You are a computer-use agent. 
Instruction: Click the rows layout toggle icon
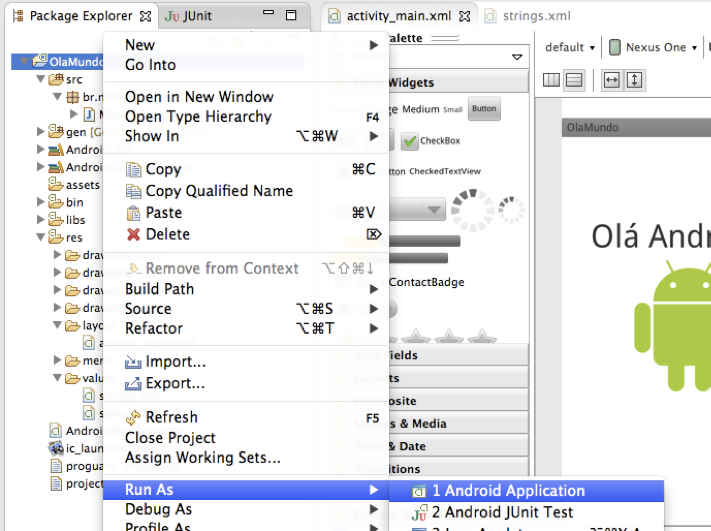click(x=574, y=80)
